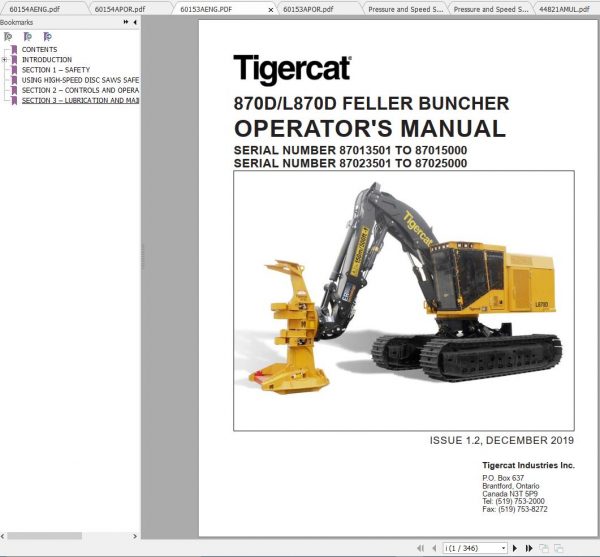Click 'SERIAL NUMBER 87013501 TO 87015000' line
The width and height of the screenshot is (600, 557).
click(350, 150)
